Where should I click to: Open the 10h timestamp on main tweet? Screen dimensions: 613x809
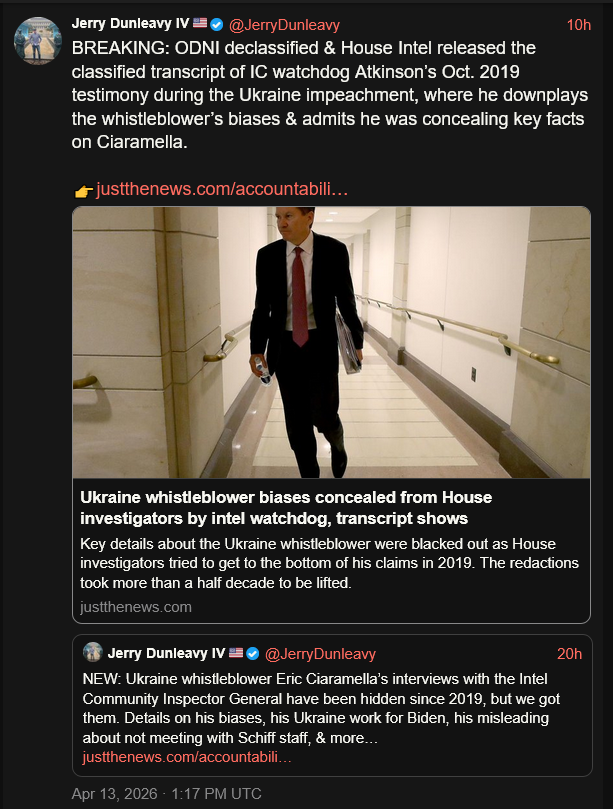[578, 24]
